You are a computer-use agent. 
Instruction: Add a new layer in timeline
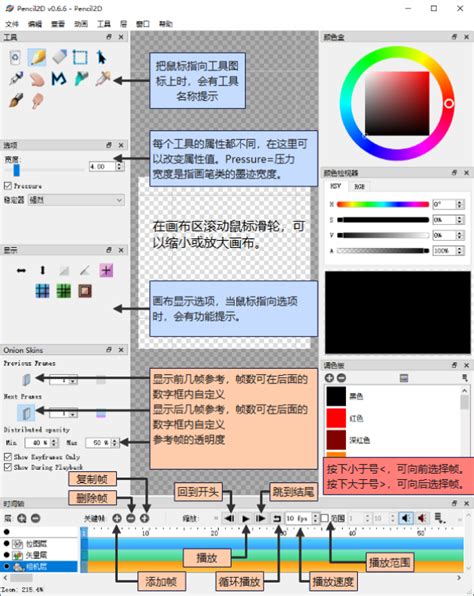(x=22, y=518)
